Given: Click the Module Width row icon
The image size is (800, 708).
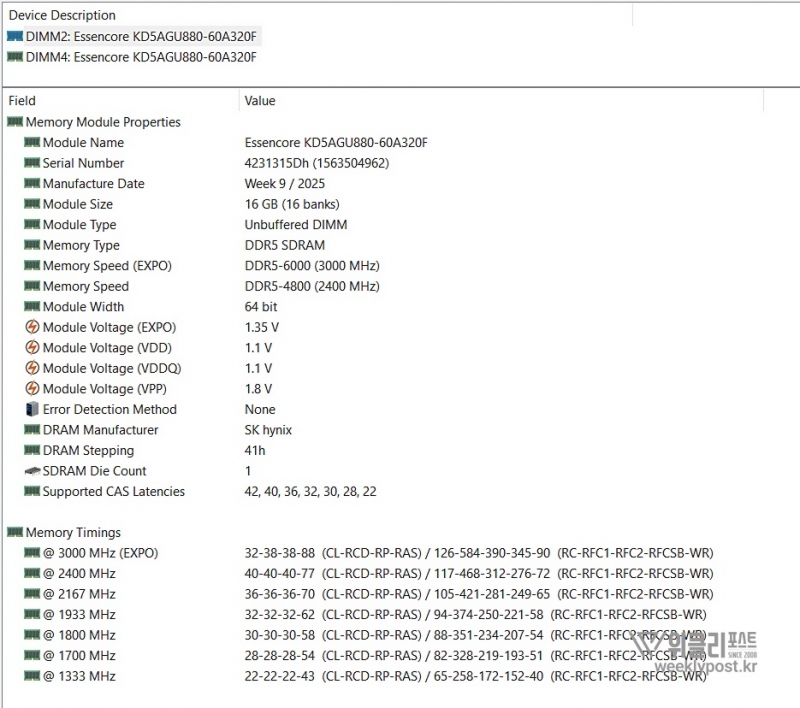Looking at the screenshot, I should (x=32, y=306).
